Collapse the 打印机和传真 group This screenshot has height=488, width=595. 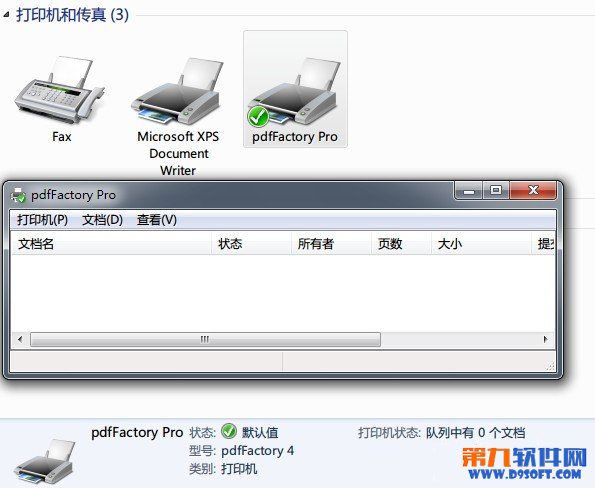point(6,14)
